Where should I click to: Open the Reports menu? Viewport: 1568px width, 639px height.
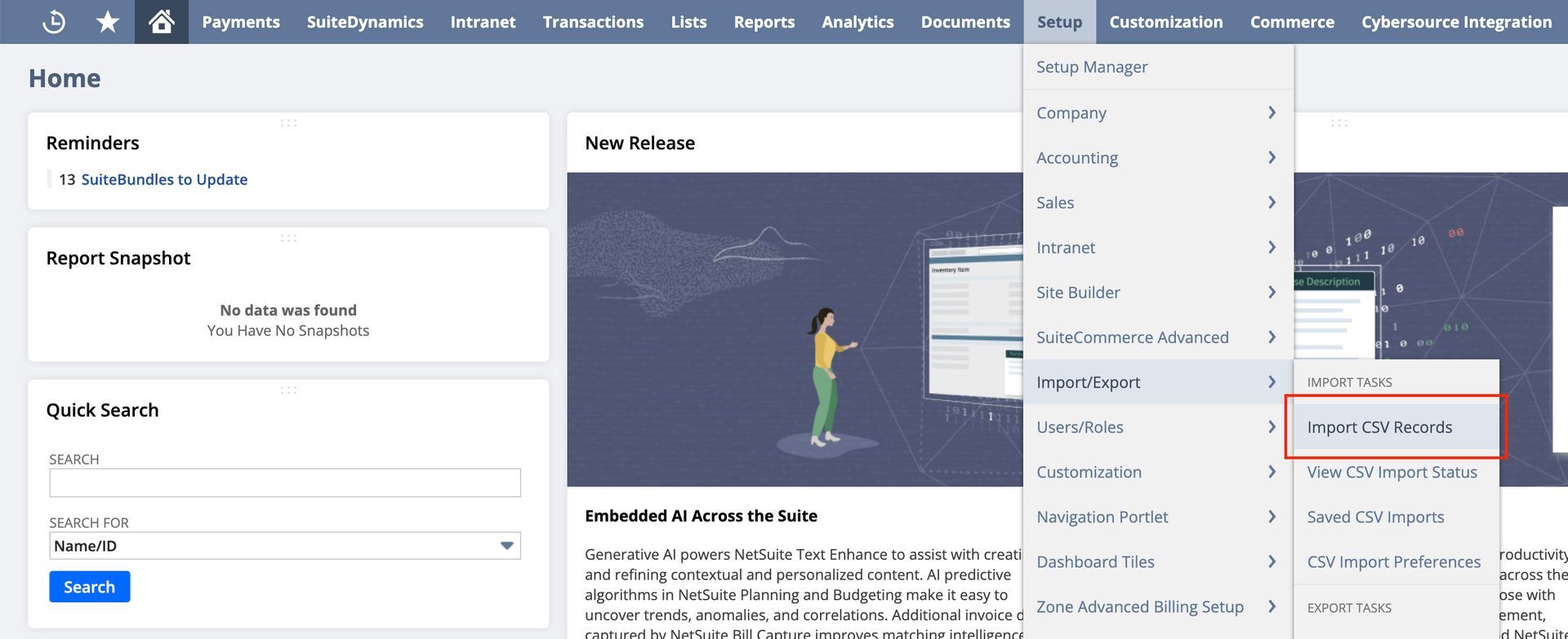764,22
